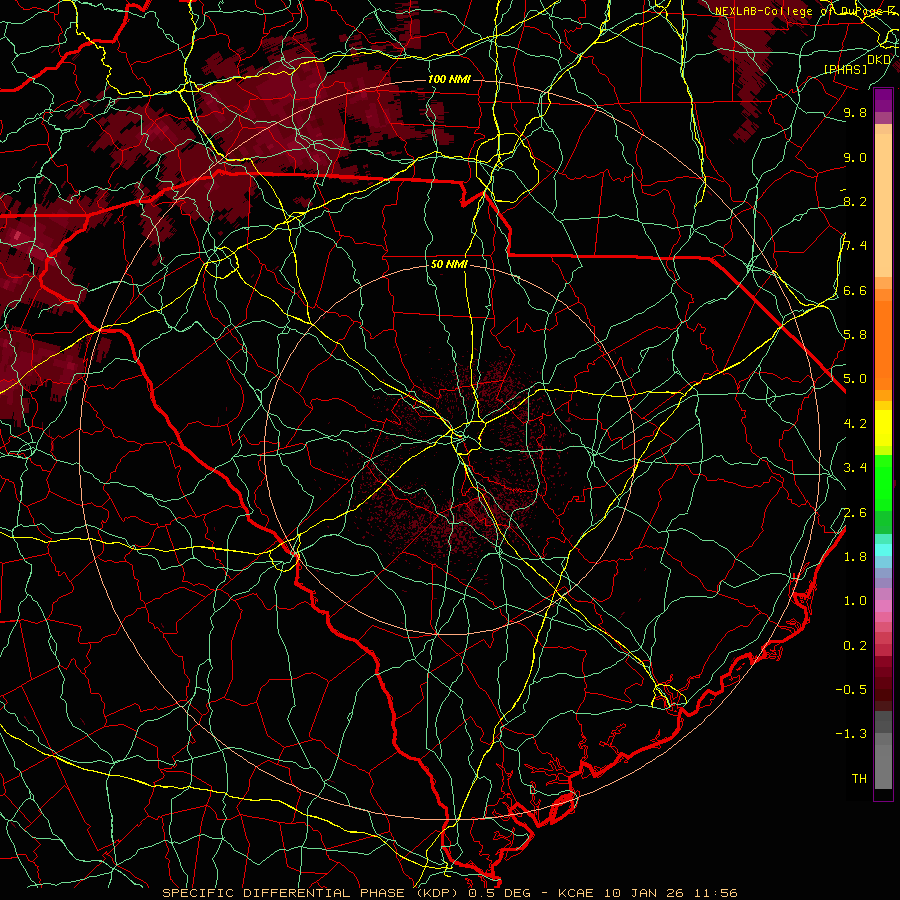Click the -1.3 legend value
The image size is (900, 900).
(851, 734)
